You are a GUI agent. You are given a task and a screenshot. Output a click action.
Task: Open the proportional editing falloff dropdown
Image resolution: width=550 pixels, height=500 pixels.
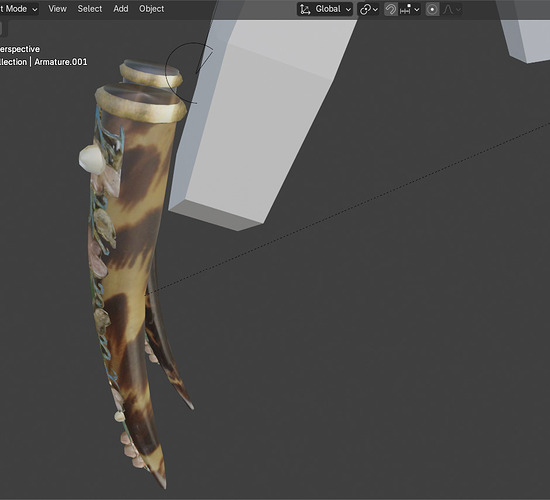coord(451,9)
